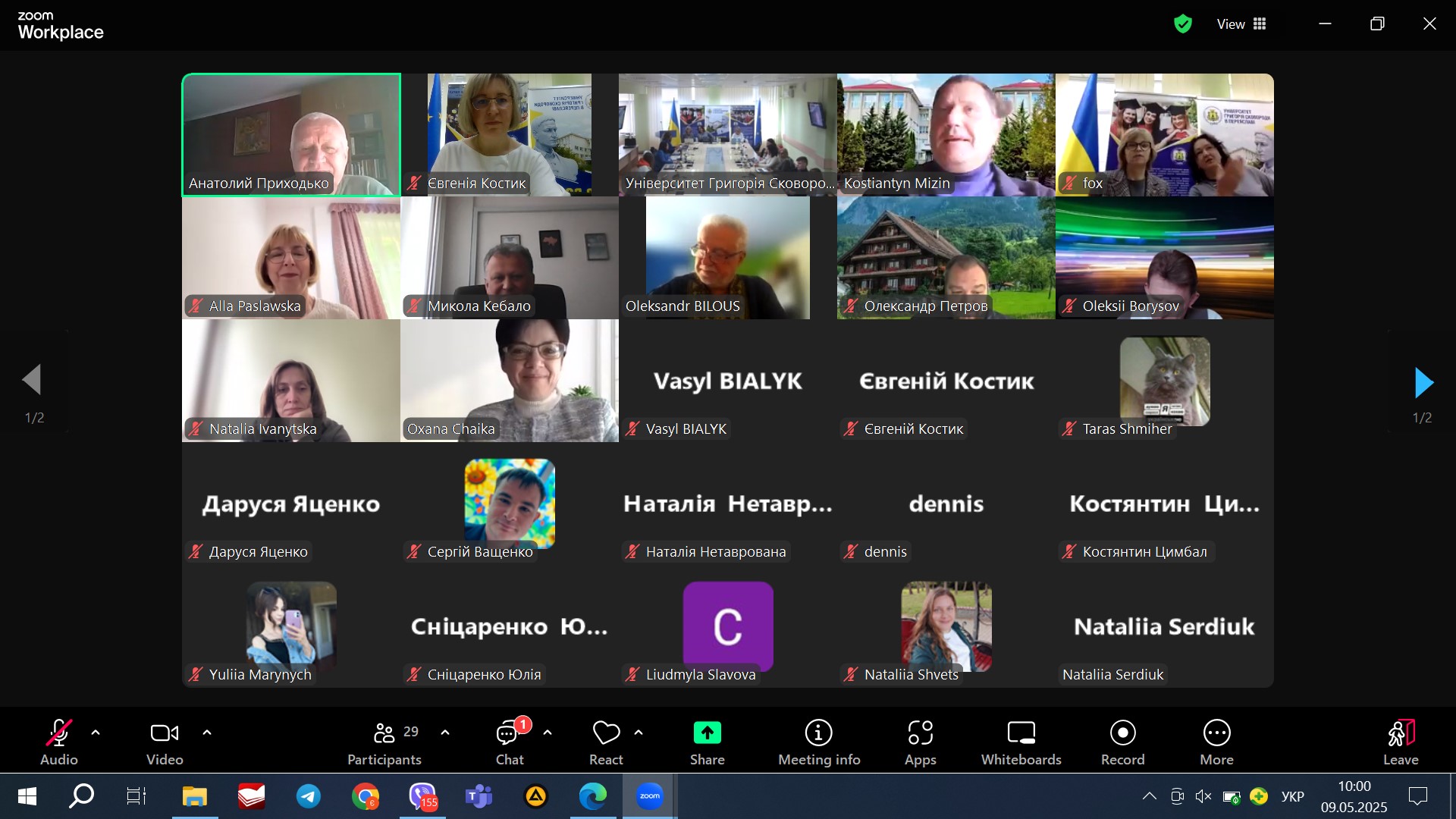Open Meeting info
This screenshot has height=819, width=1456.
tap(819, 742)
